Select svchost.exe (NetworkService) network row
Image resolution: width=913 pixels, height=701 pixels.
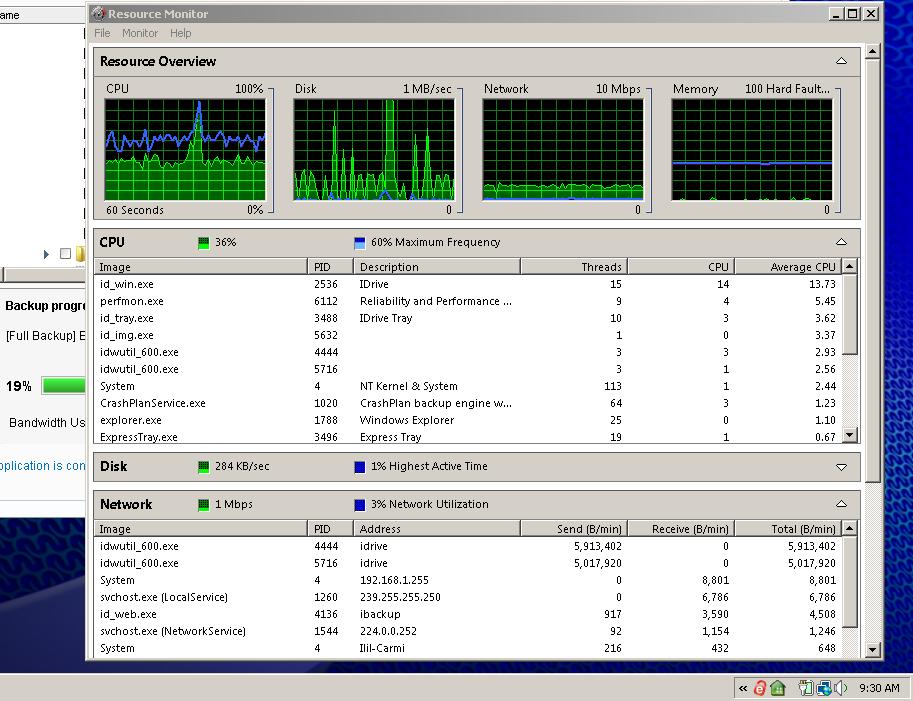click(x=468, y=631)
